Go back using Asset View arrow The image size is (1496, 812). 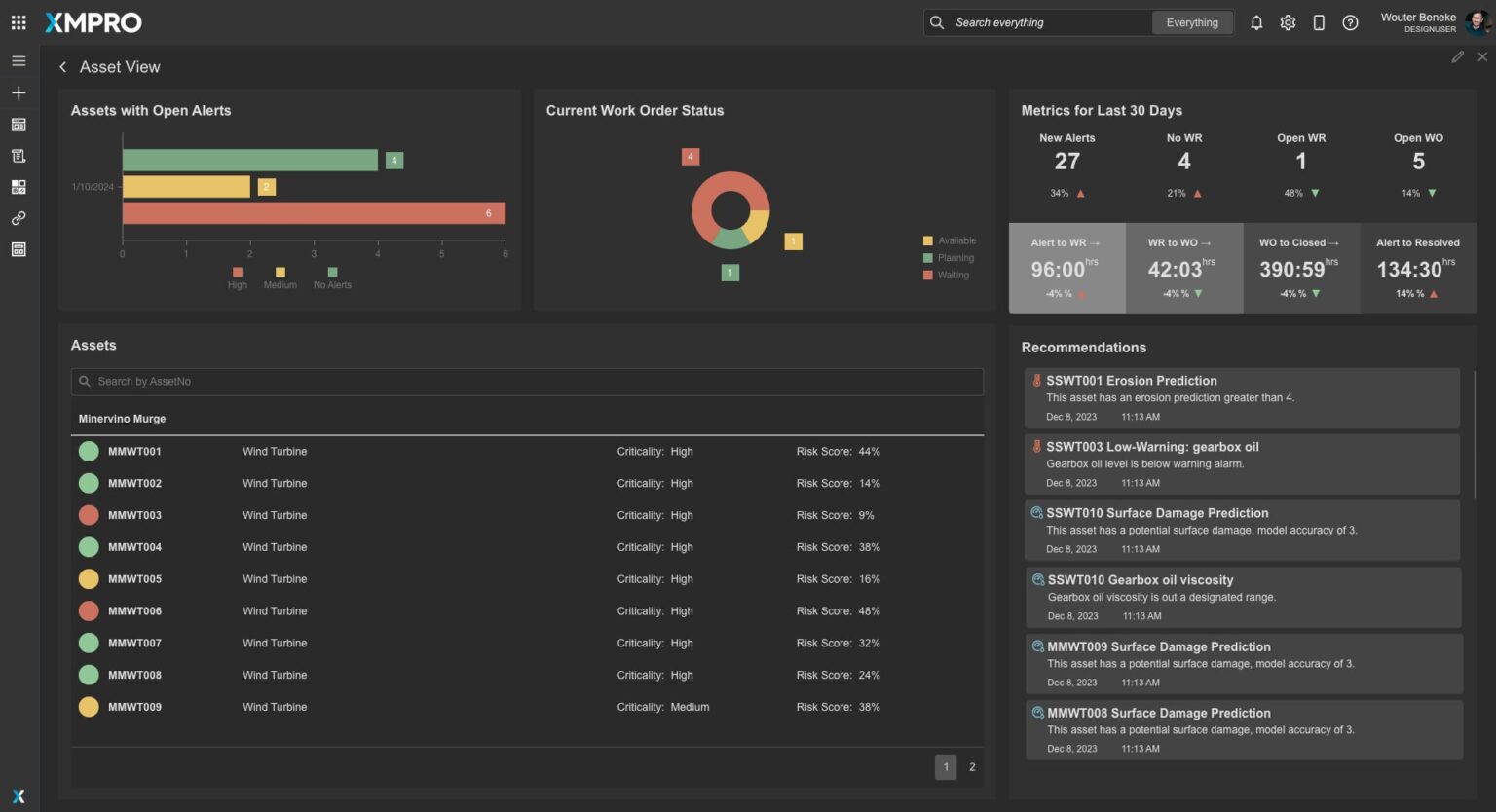click(63, 67)
